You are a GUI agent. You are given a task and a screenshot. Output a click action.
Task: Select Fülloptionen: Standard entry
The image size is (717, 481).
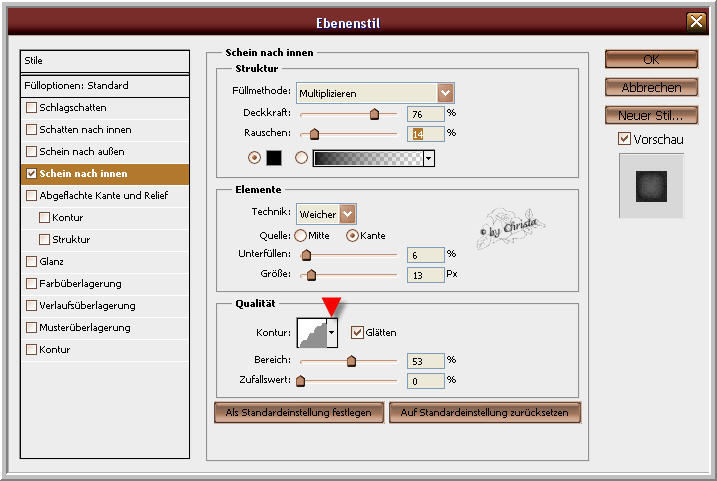click(x=105, y=86)
